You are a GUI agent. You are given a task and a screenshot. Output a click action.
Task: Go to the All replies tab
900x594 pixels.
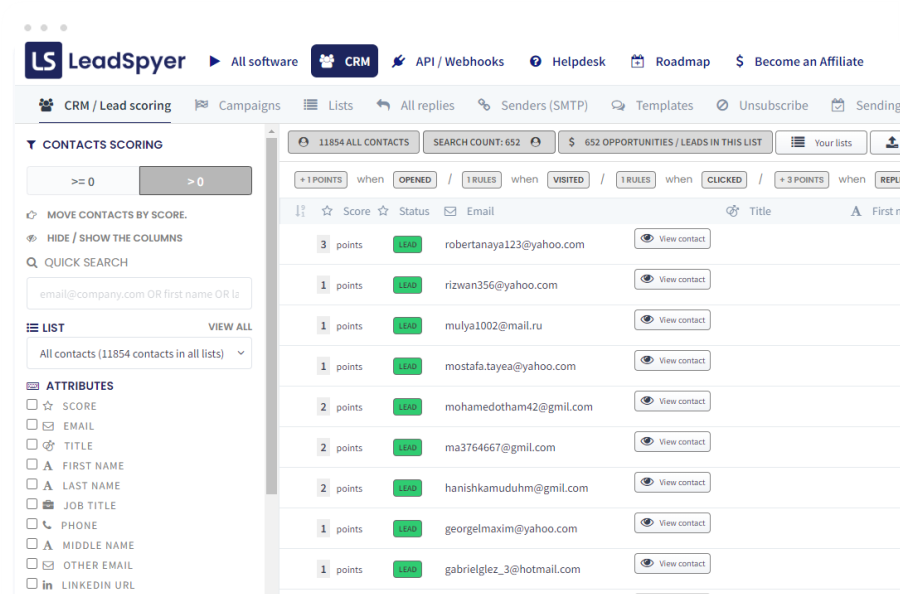(x=416, y=106)
